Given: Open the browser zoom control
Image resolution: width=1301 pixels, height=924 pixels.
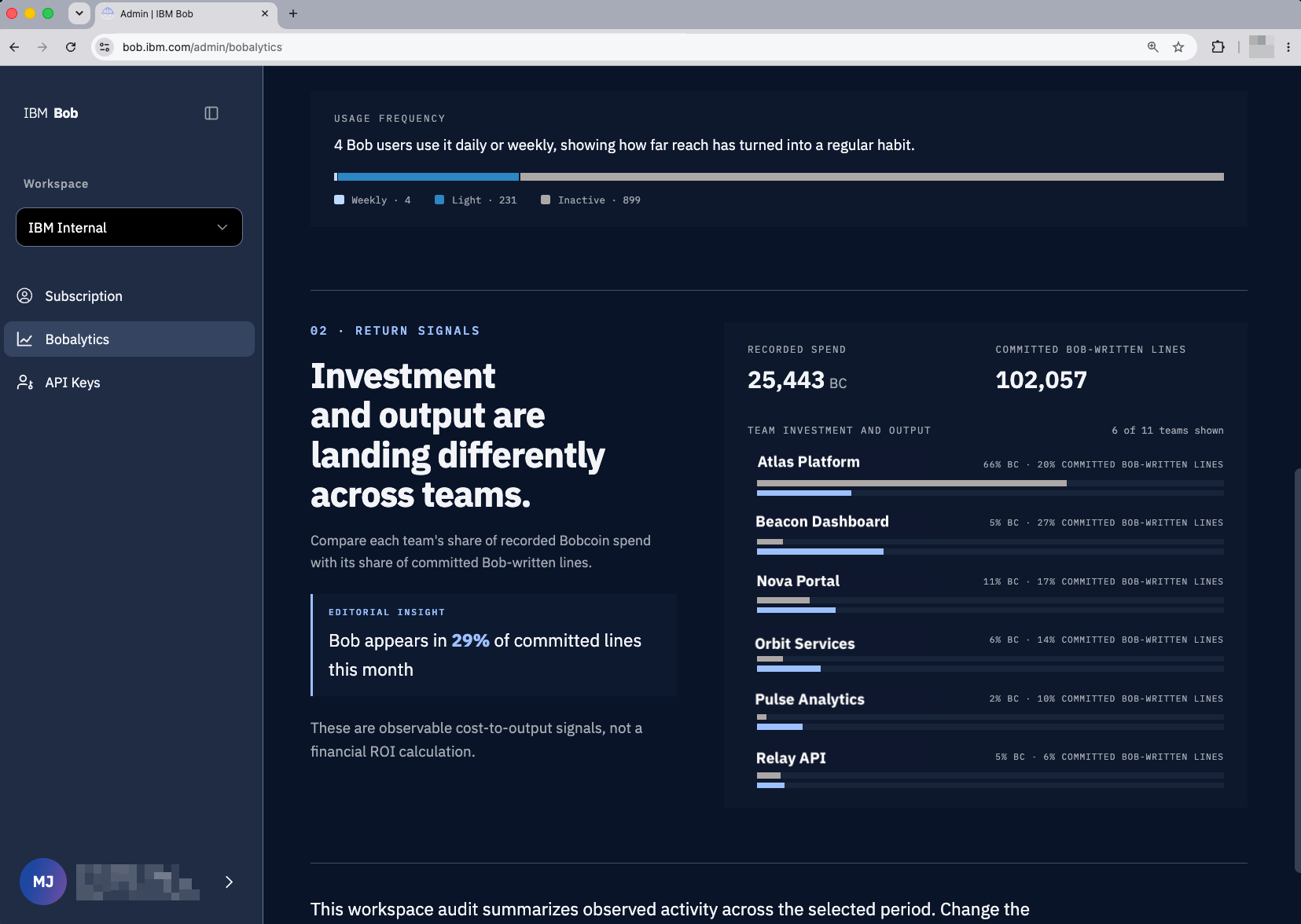Looking at the screenshot, I should coord(1152,47).
